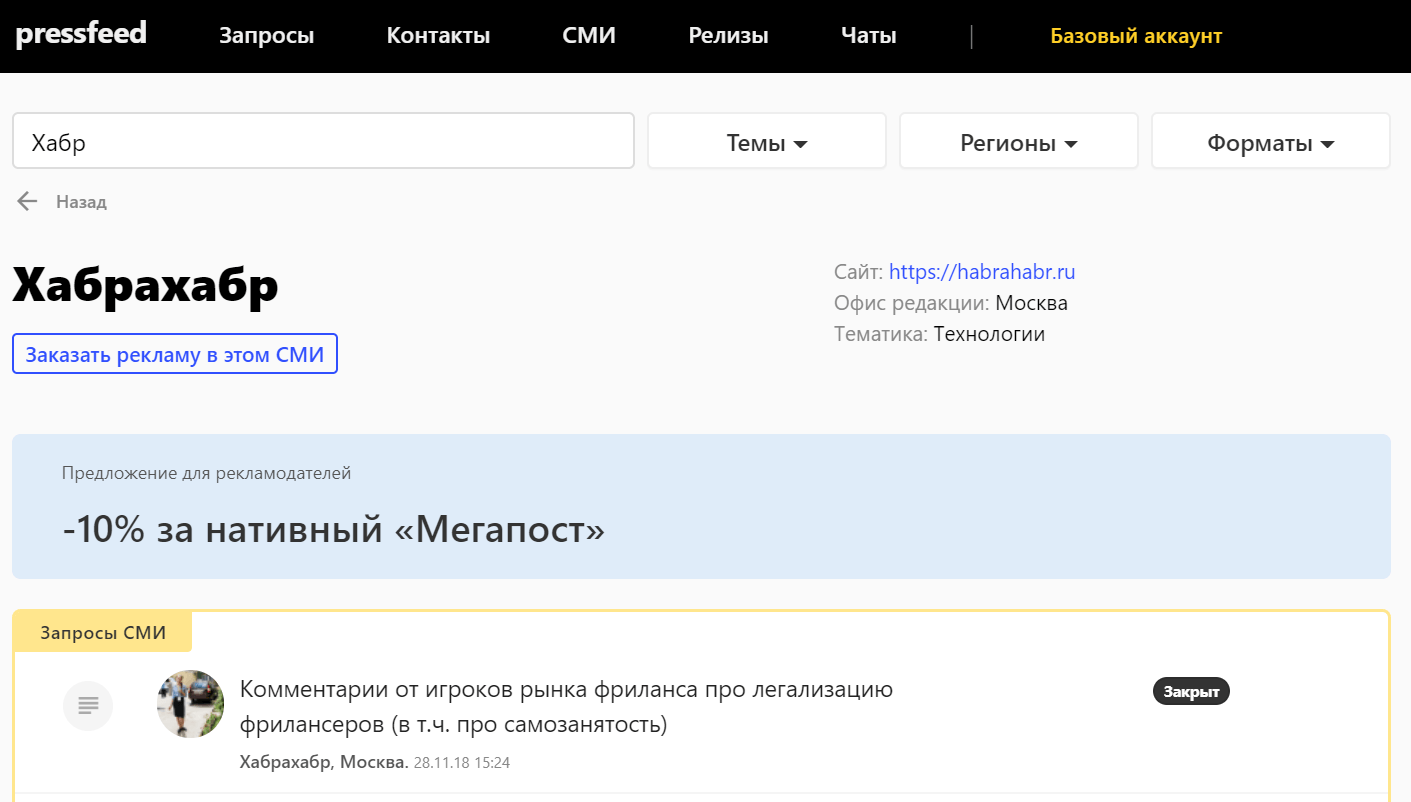Image resolution: width=1411 pixels, height=802 pixels.
Task: Open the Запросы menu item
Action: click(x=266, y=36)
